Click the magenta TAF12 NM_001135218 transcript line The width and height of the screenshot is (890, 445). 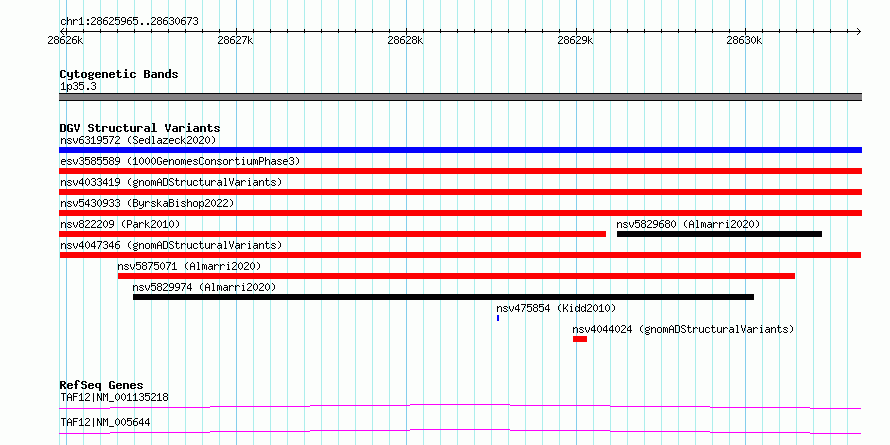(x=460, y=406)
